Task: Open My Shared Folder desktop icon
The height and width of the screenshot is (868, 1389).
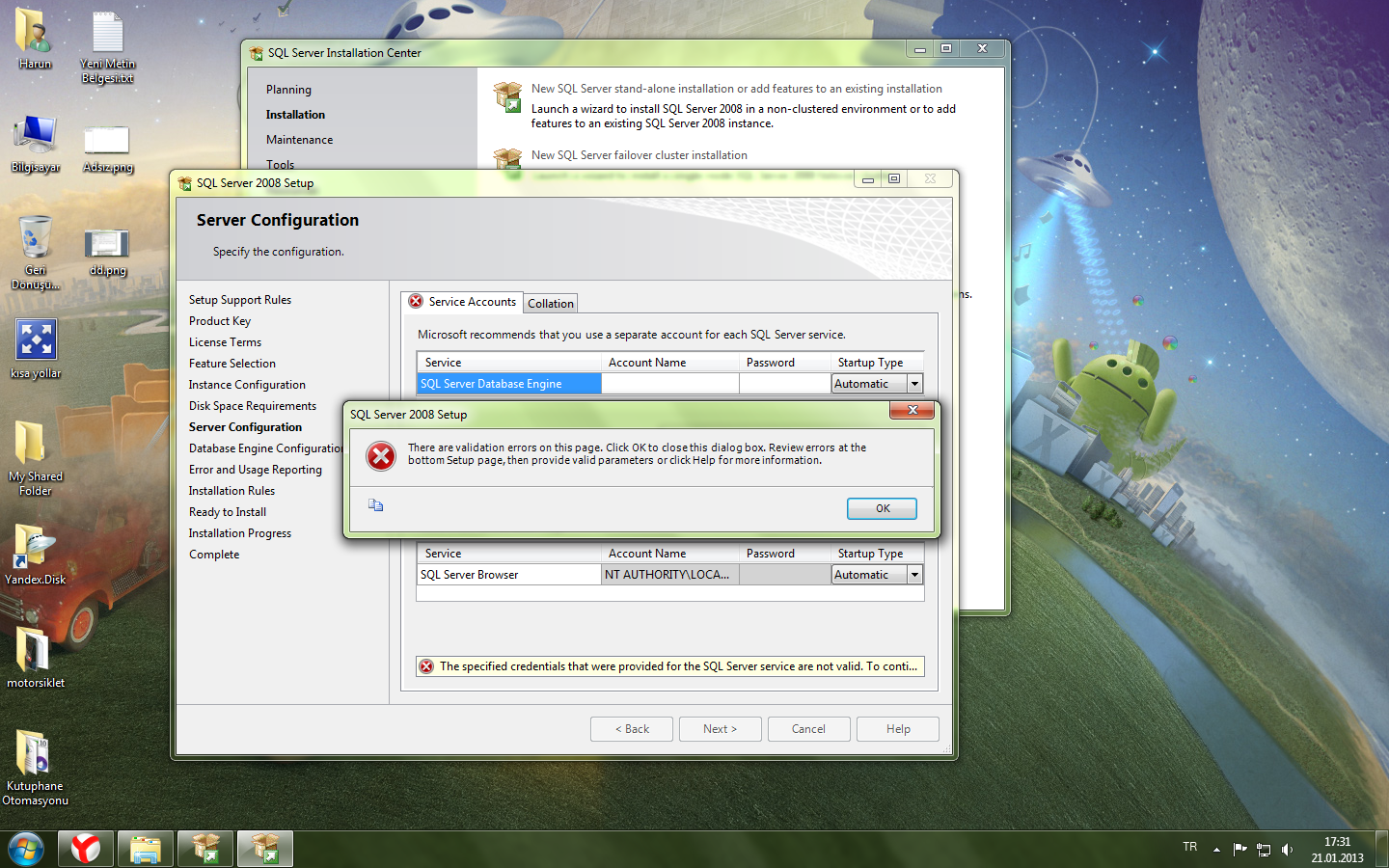Action: 36,458
